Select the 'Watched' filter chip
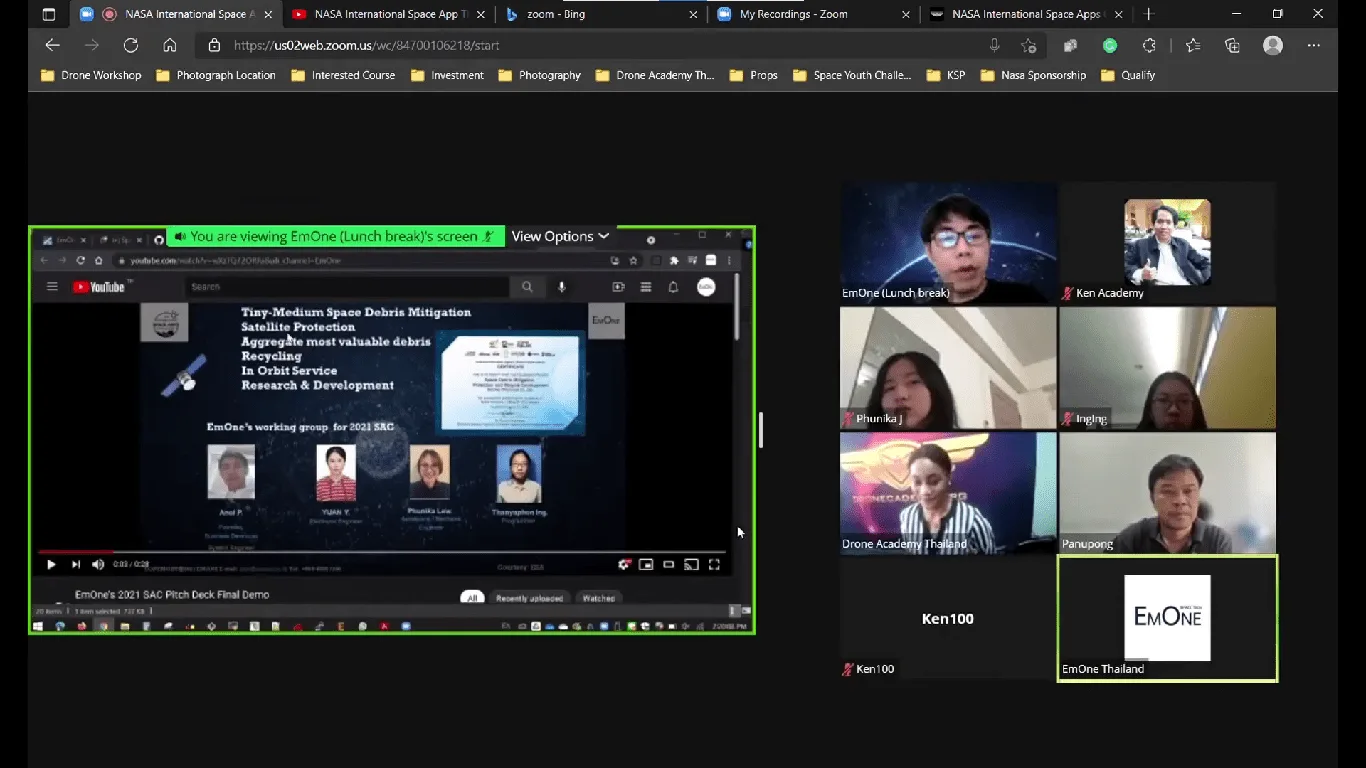Viewport: 1366px width, 768px height. (x=599, y=598)
